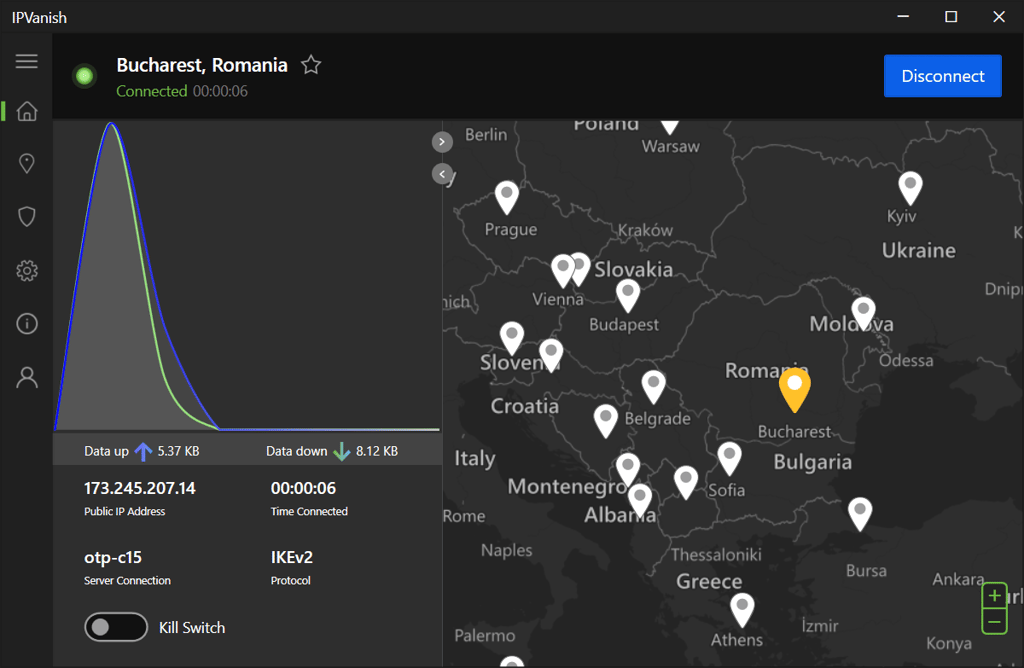Select the Athens server pin
1024x668 pixels.
pos(742,610)
